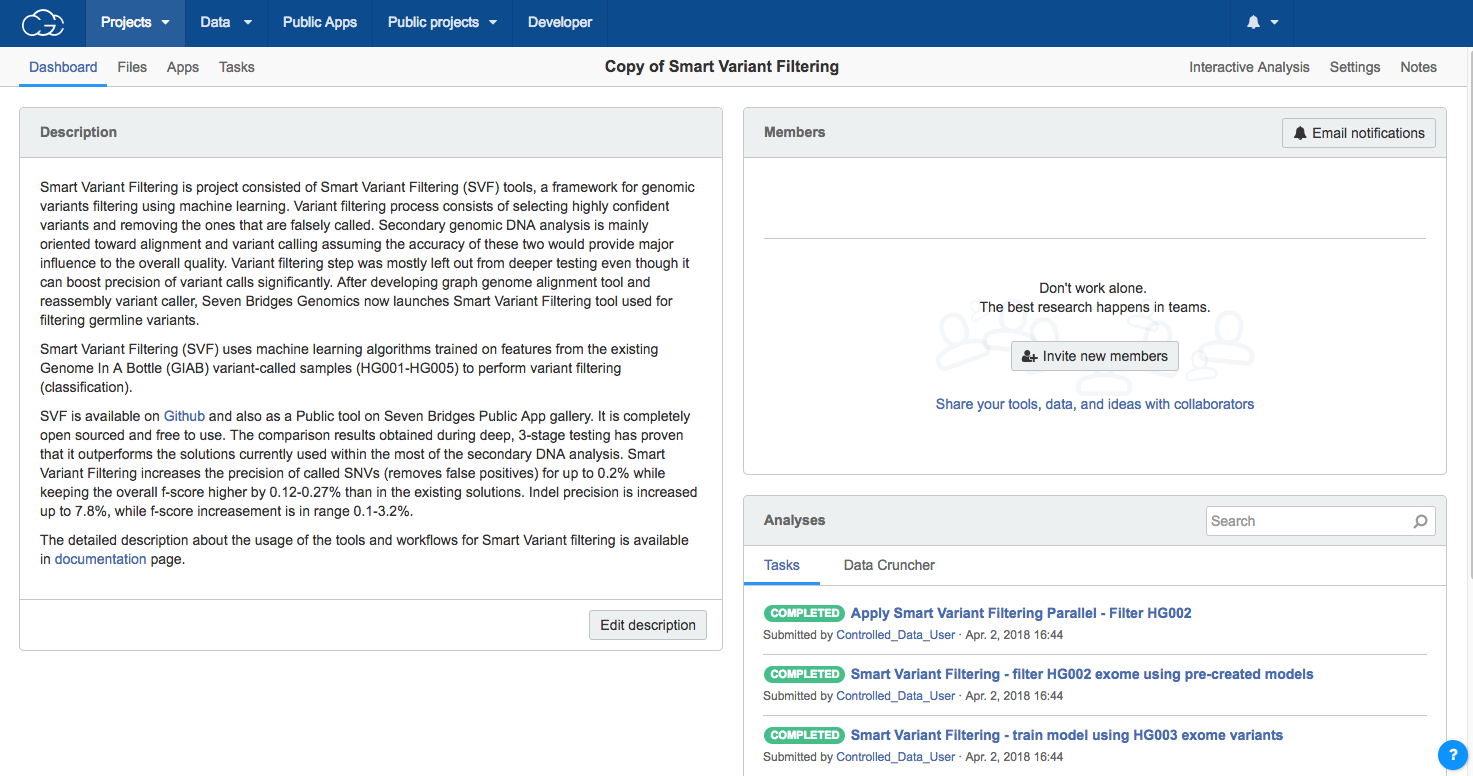Viewport: 1473px width, 776px height.
Task: Focus the Analyses Search field
Action: [1321, 521]
